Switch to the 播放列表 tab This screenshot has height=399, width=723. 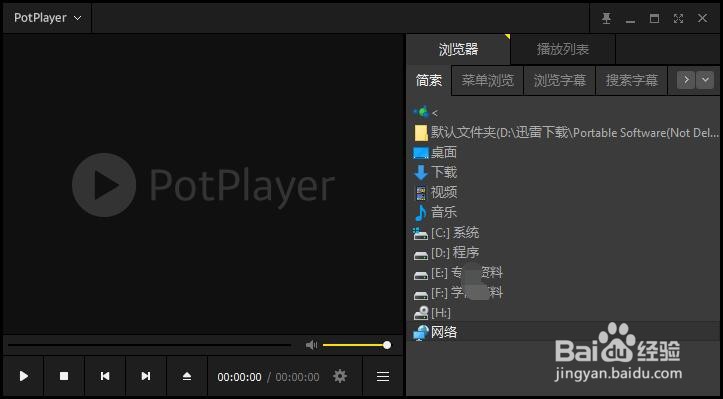pyautogui.click(x=563, y=49)
